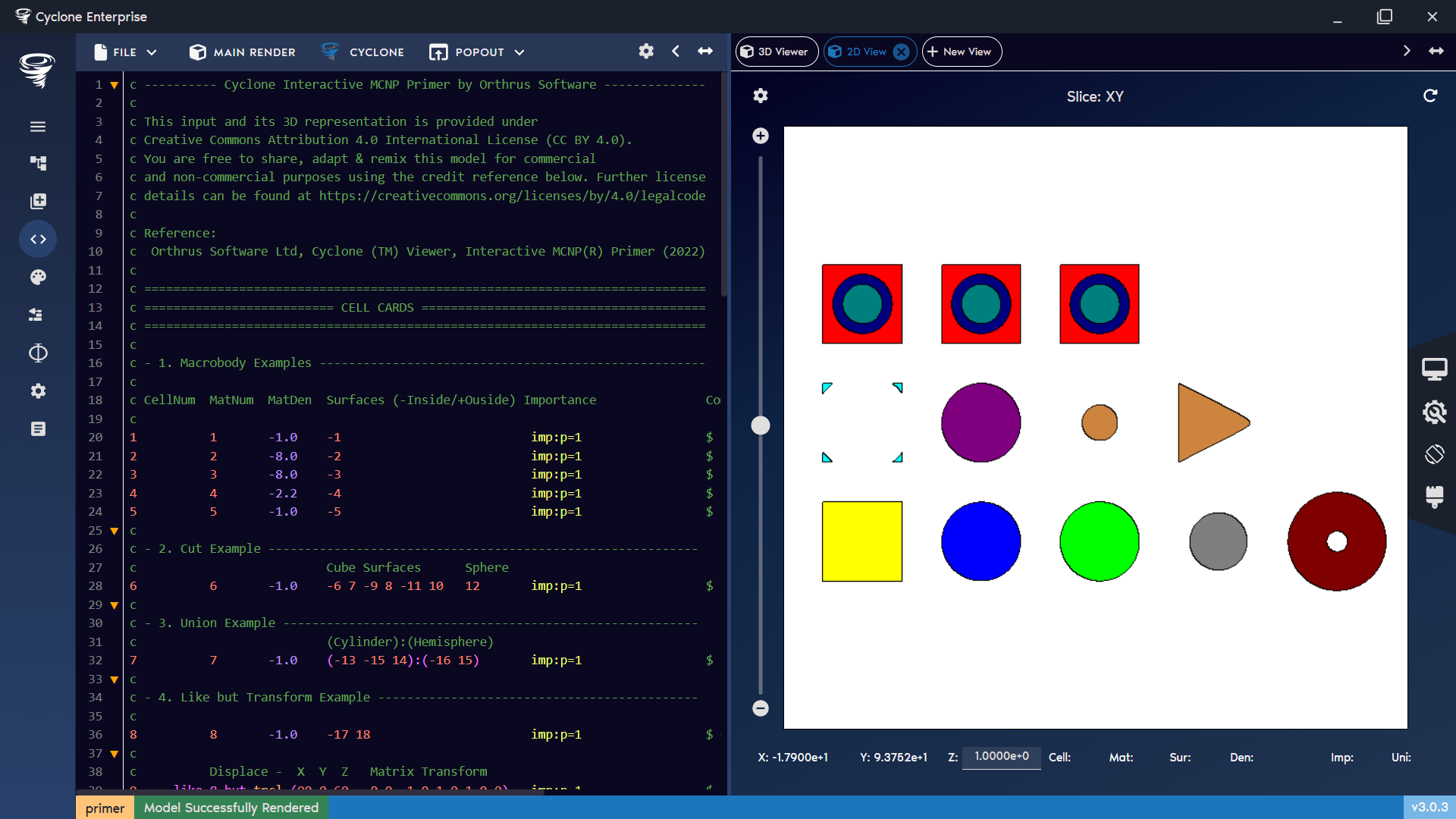
Task: Click the New View button
Action: click(x=961, y=52)
